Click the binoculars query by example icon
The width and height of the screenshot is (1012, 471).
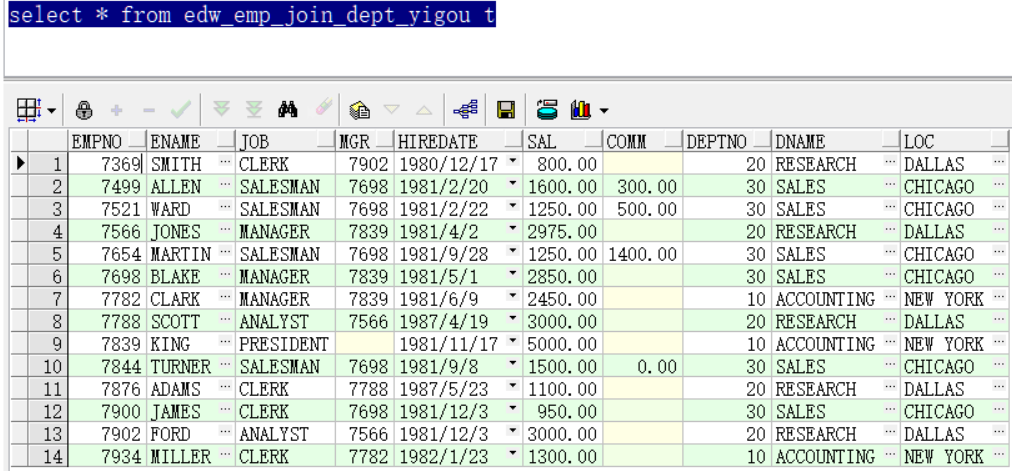288,110
